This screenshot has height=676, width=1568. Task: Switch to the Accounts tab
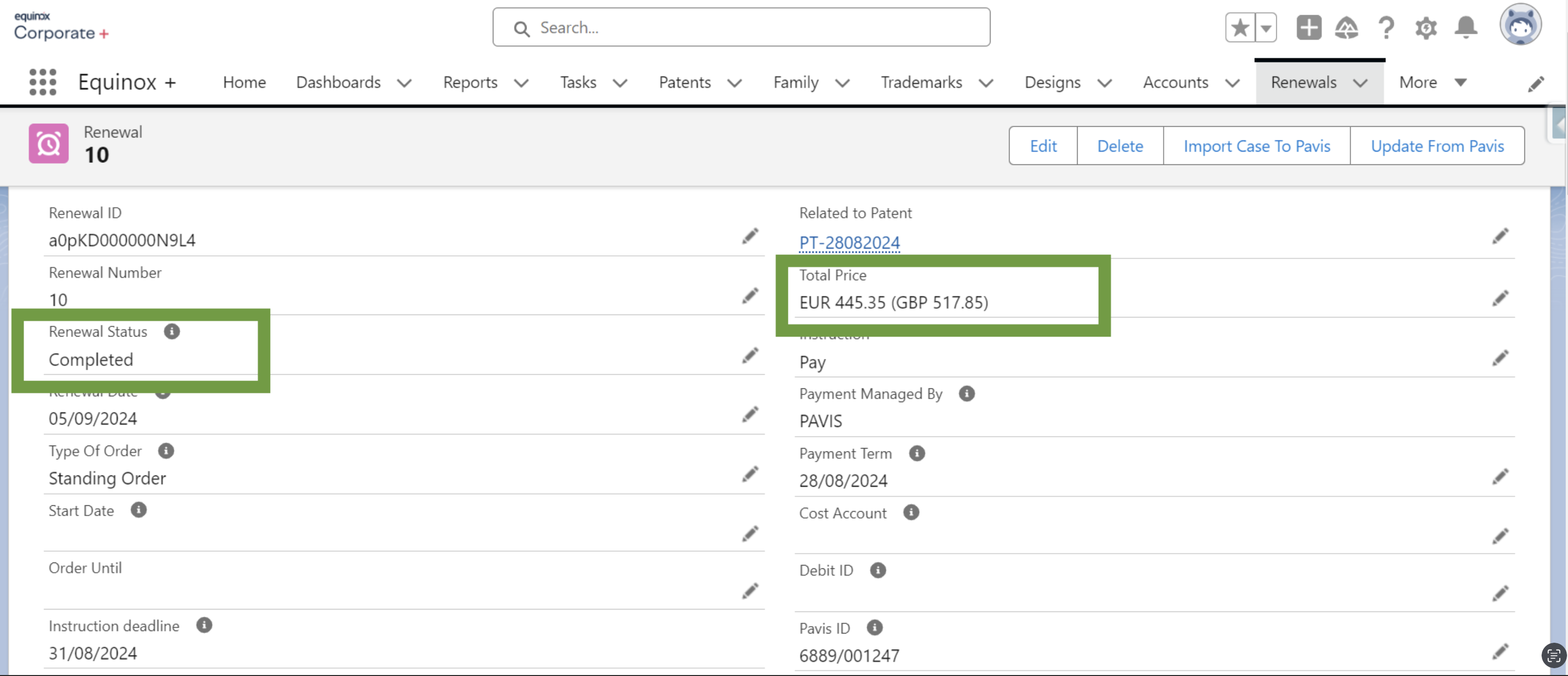[1175, 82]
